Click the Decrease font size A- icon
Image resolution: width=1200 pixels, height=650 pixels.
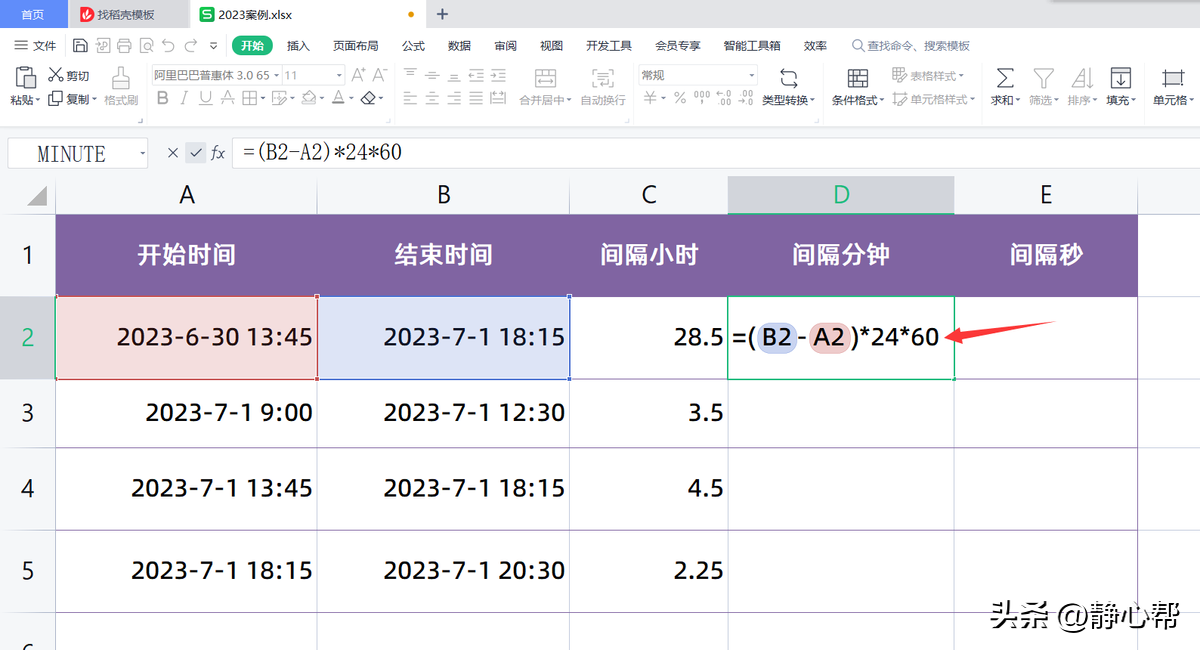(x=380, y=75)
